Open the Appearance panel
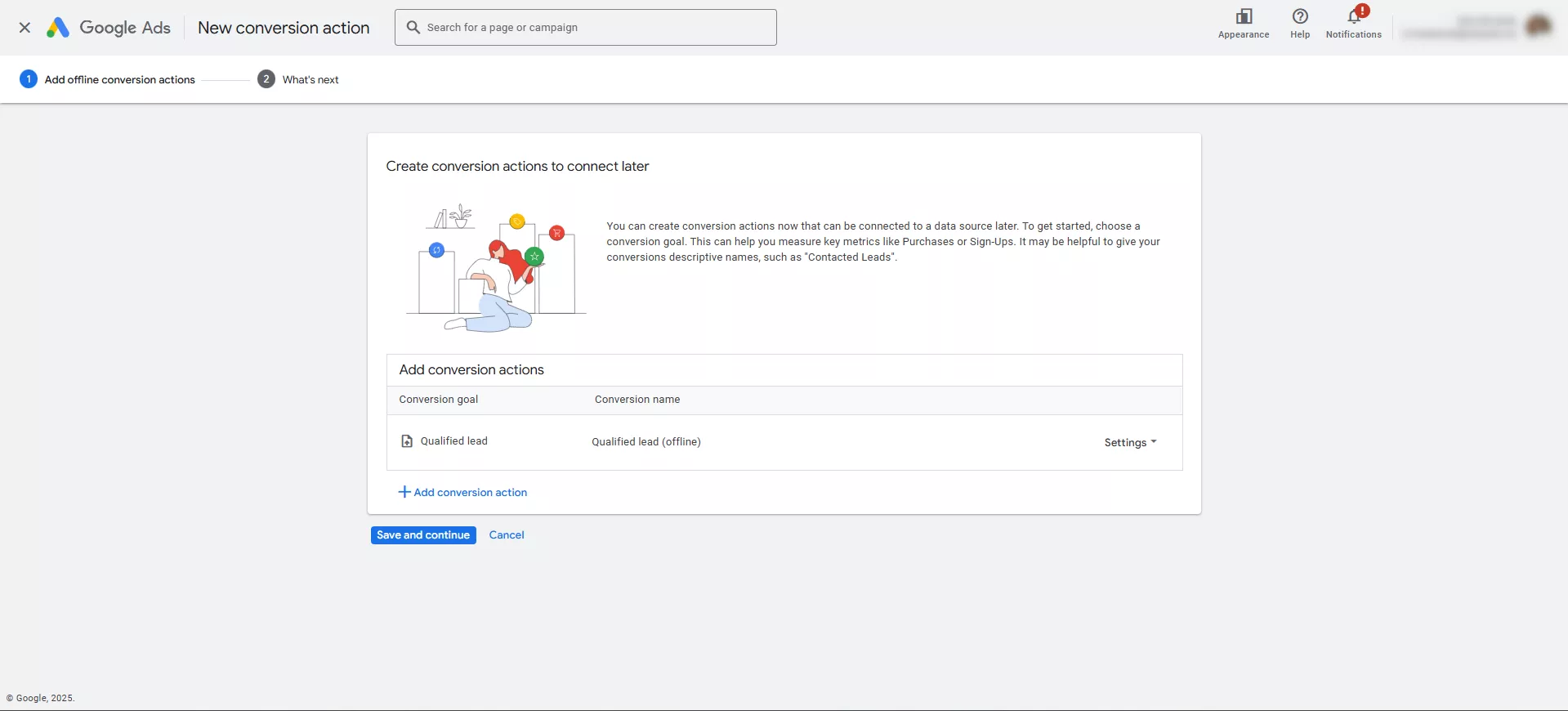The image size is (1568, 711). click(1243, 23)
